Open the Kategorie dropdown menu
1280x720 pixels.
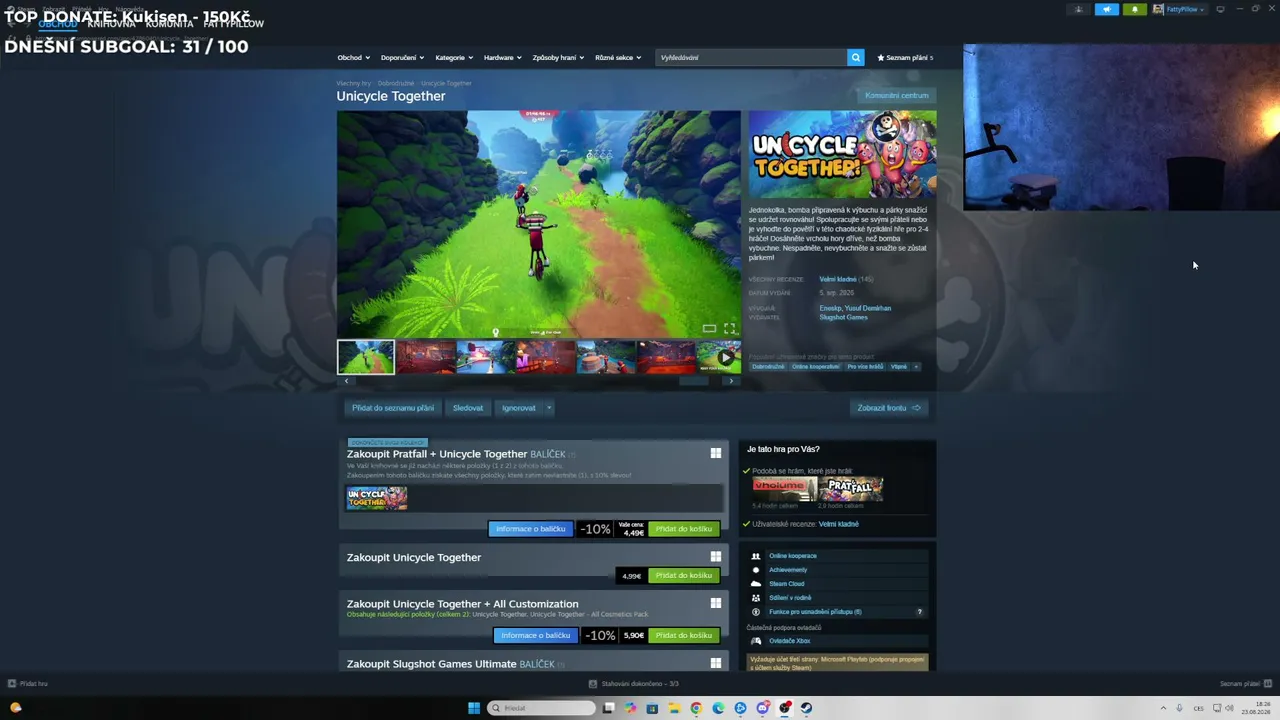click(454, 58)
